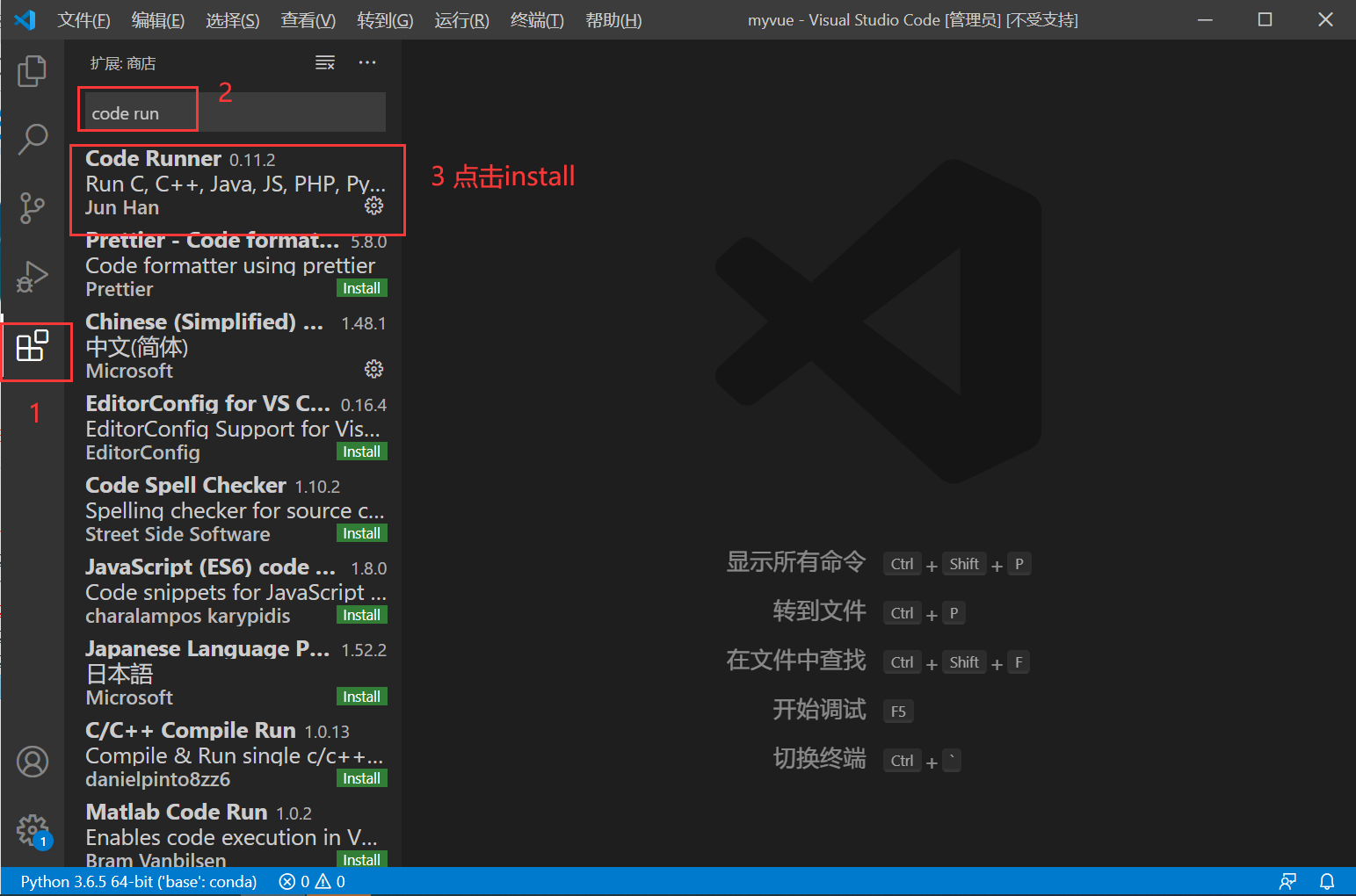Open 终端(T) menu
Screen dimensions: 1356x896
[x=537, y=20]
